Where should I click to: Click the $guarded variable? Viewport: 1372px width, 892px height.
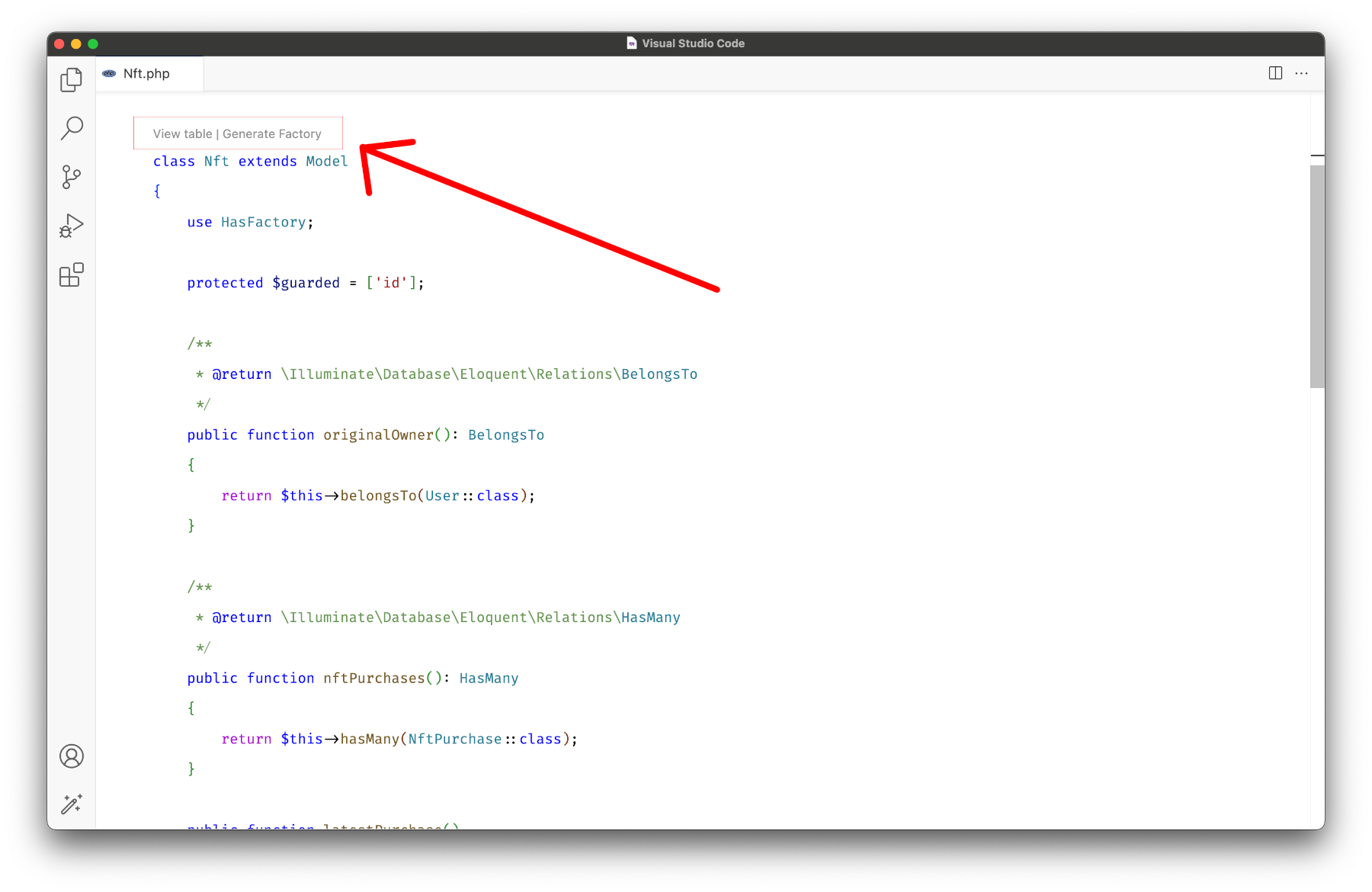[306, 283]
